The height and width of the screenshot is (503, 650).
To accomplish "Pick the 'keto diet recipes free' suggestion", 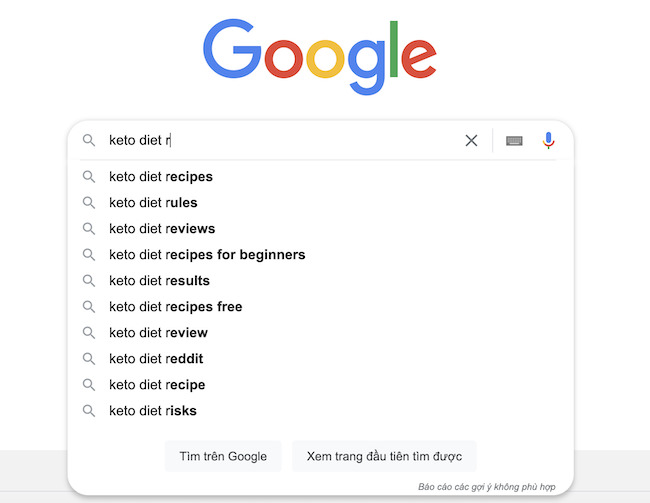I will pyautogui.click(x=175, y=307).
